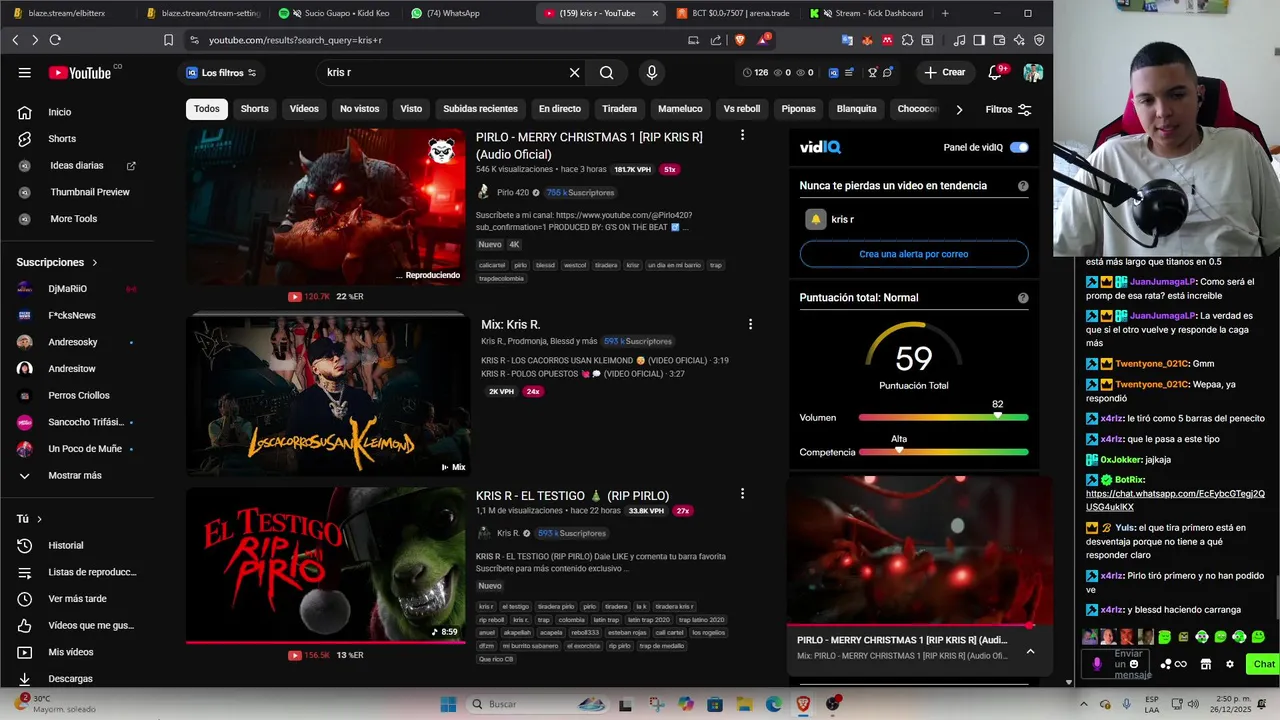
Task: Open the Mix: Kris R. thumbnail
Action: [x=326, y=395]
